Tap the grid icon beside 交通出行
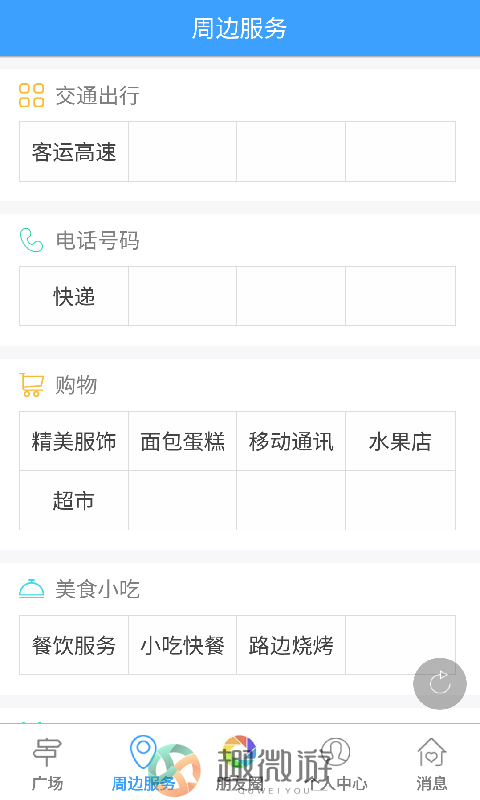Viewport: 480px width, 800px height. [x=32, y=95]
